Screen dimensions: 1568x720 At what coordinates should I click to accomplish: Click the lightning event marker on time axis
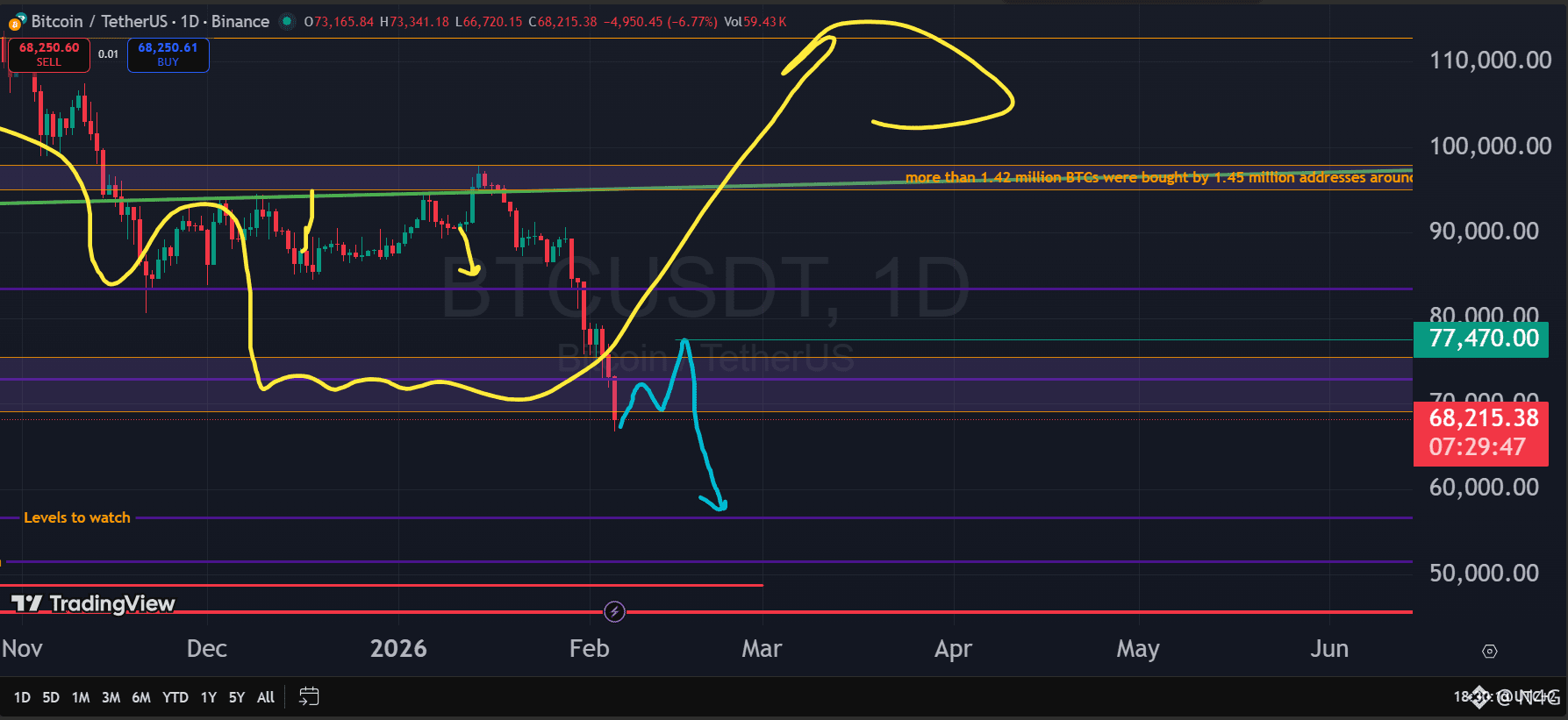coord(614,612)
